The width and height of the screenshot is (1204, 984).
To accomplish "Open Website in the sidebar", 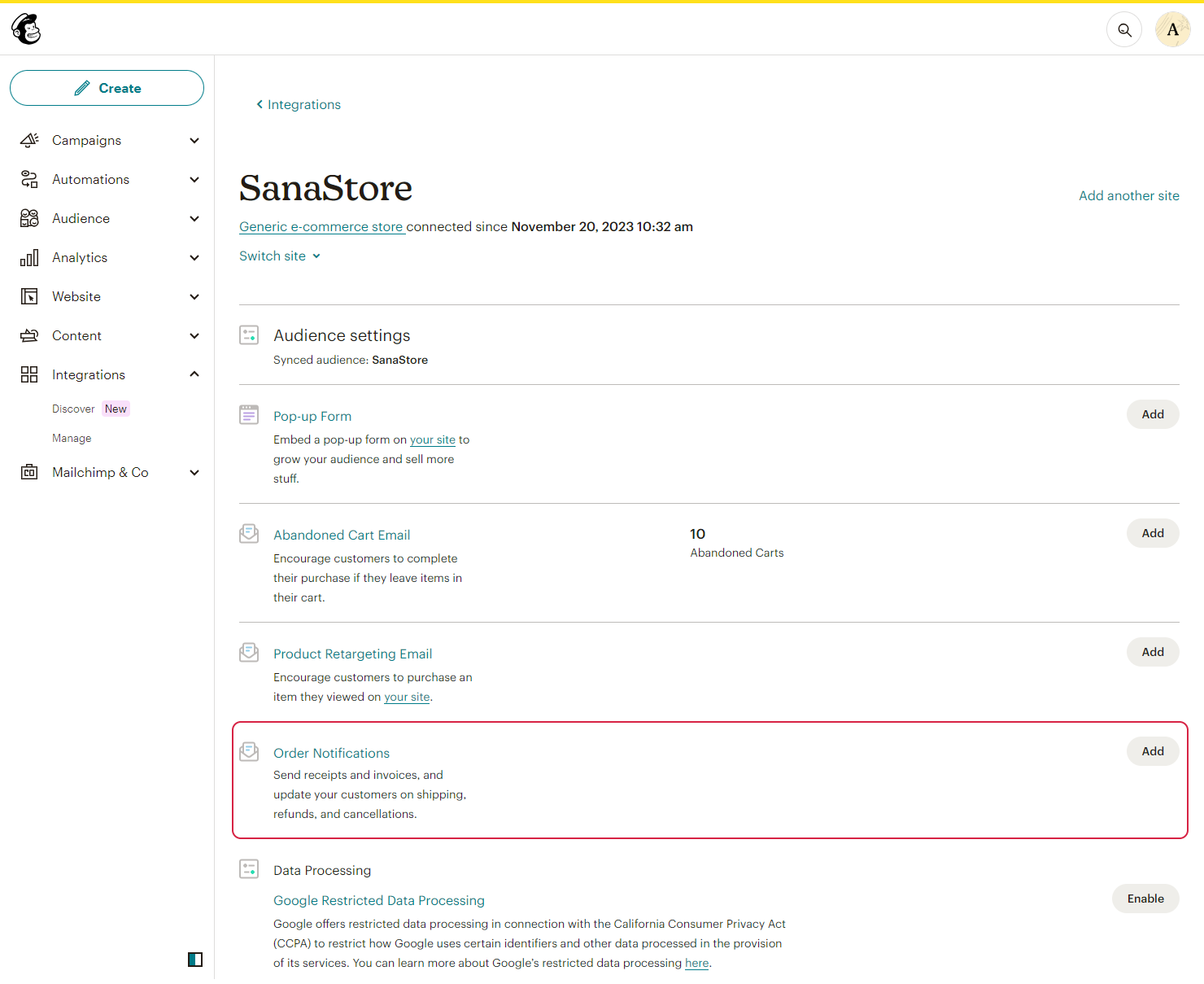I will 76,296.
